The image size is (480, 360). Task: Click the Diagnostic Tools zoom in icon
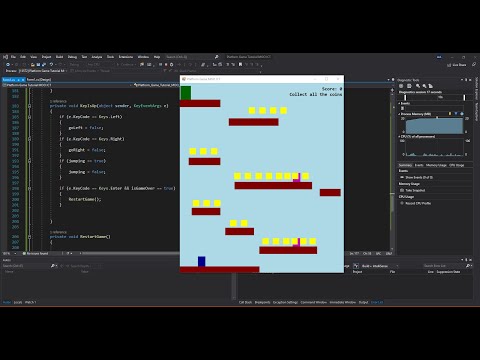(x=418, y=86)
